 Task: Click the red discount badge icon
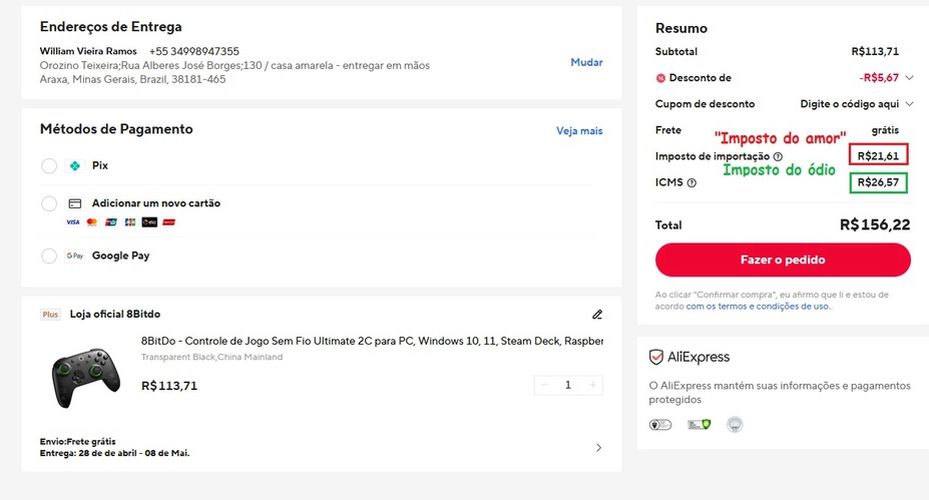click(x=661, y=78)
